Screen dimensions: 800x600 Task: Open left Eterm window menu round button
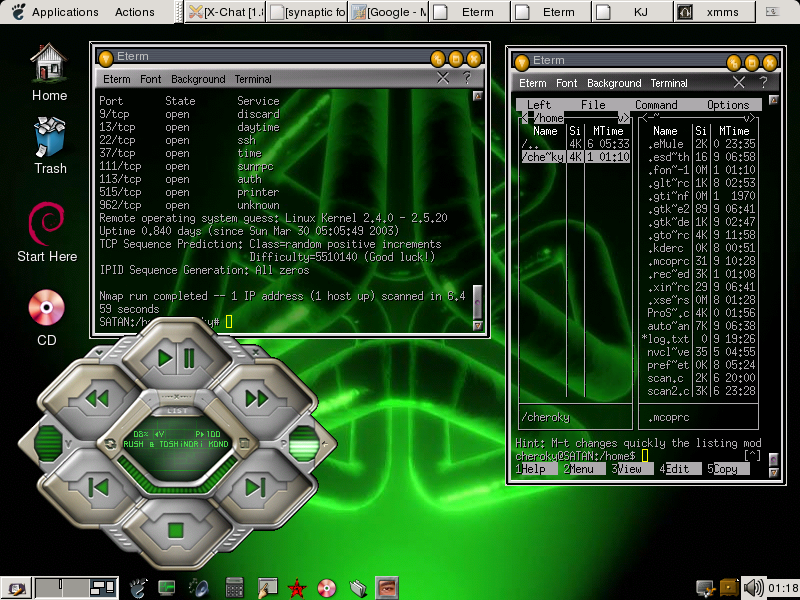tap(106, 59)
